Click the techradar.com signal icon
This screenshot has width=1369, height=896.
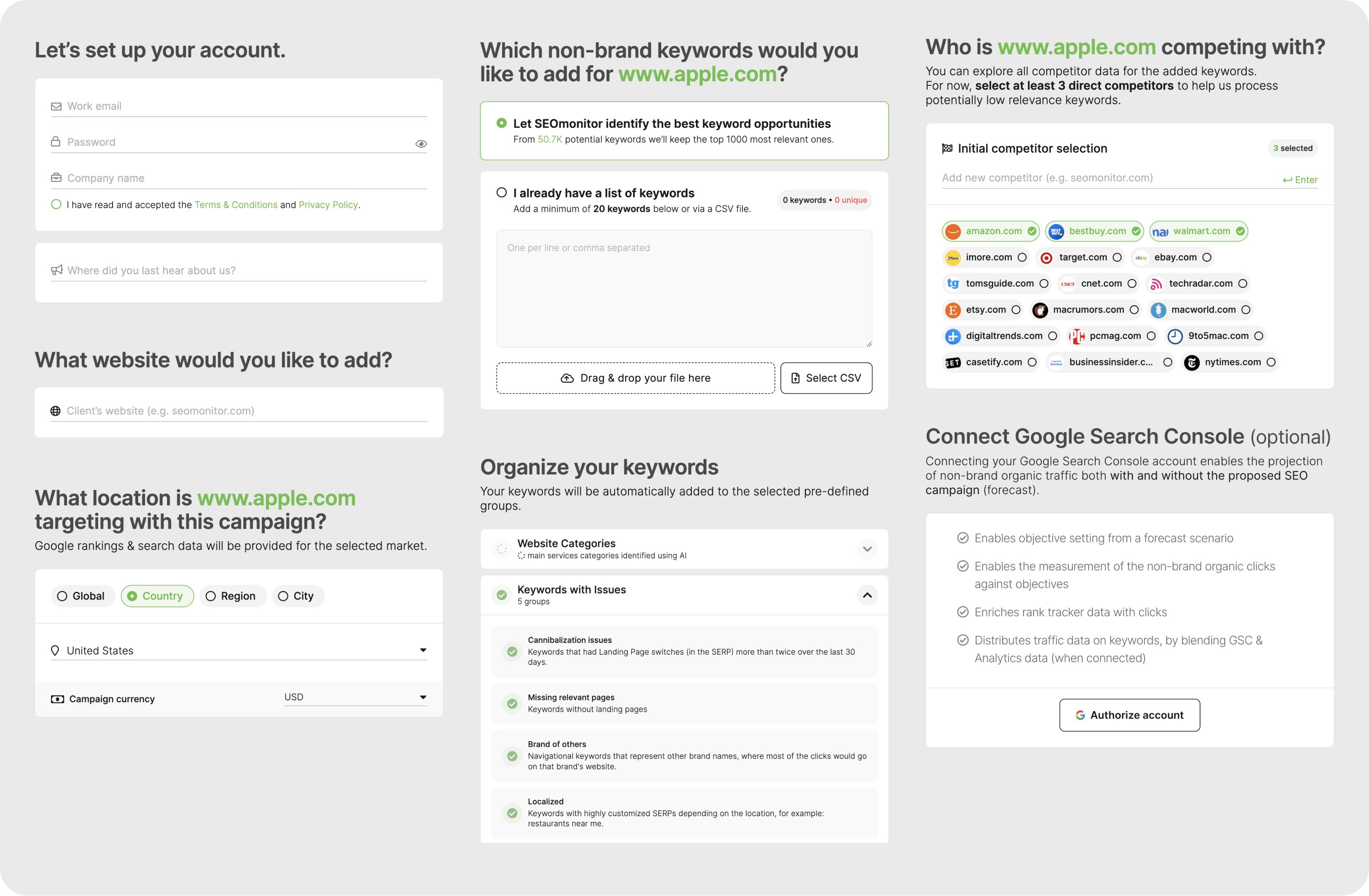(1156, 283)
